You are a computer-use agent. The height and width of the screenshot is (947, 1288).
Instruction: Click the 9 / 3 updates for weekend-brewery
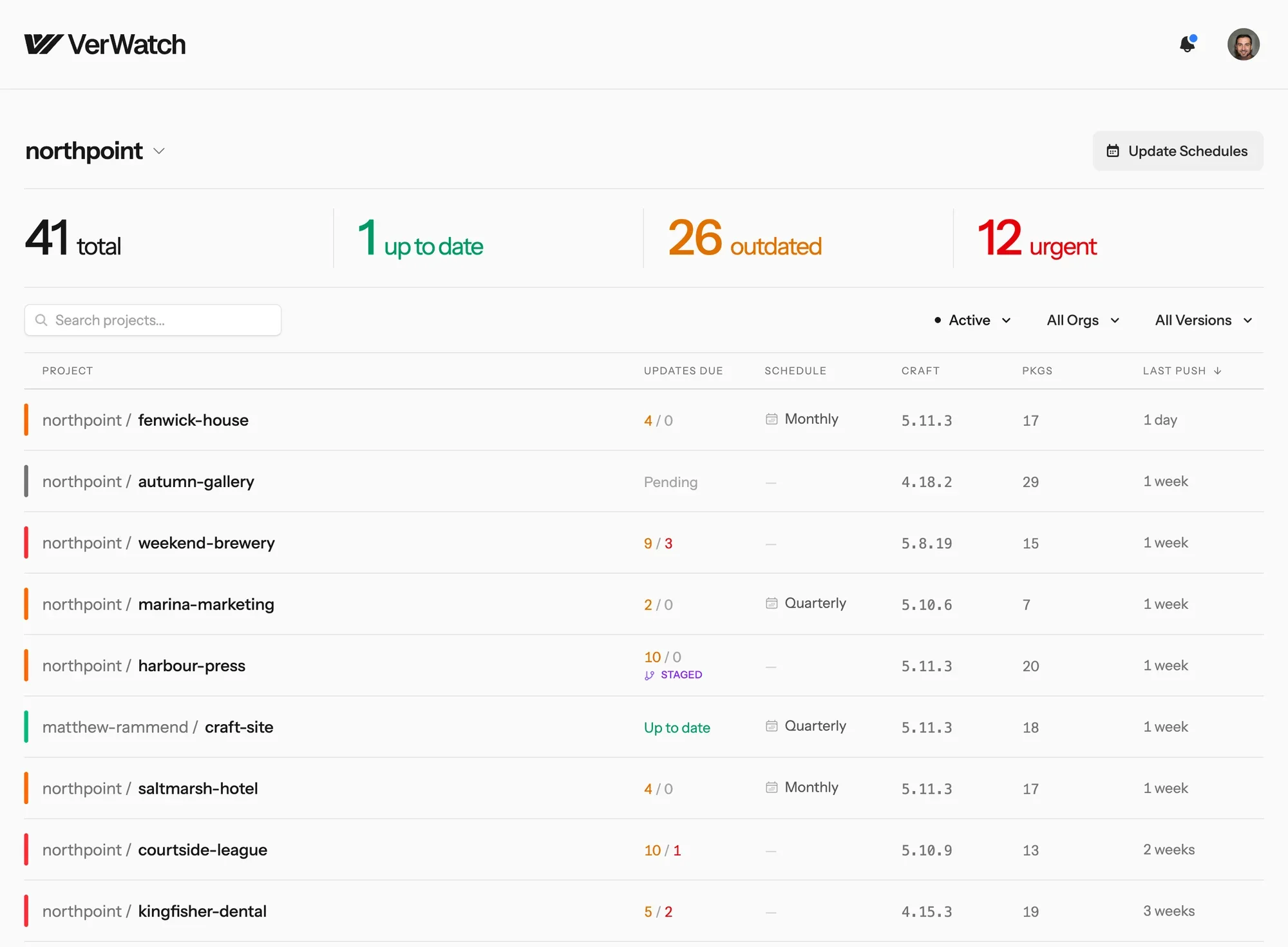pos(658,543)
